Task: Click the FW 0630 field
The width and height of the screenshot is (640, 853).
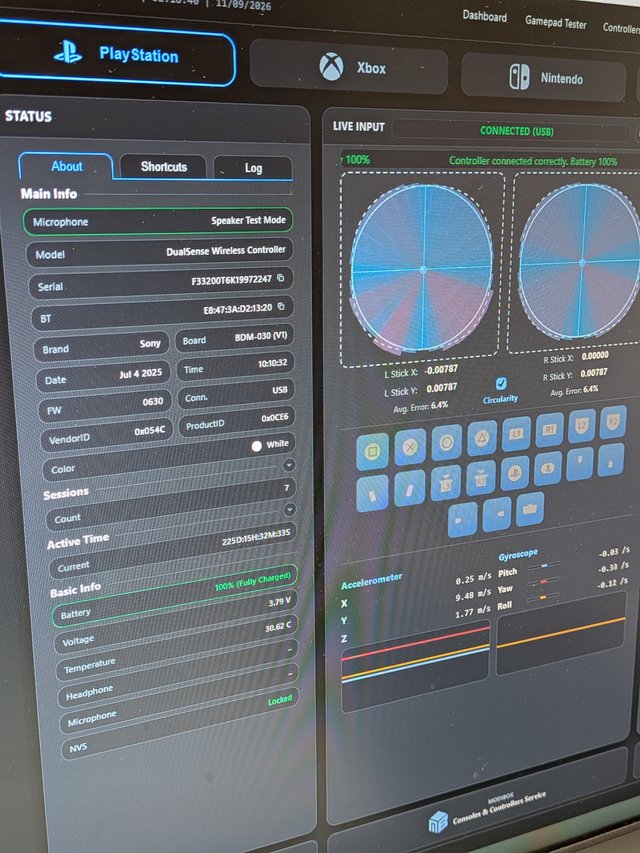Action: pyautogui.click(x=105, y=405)
